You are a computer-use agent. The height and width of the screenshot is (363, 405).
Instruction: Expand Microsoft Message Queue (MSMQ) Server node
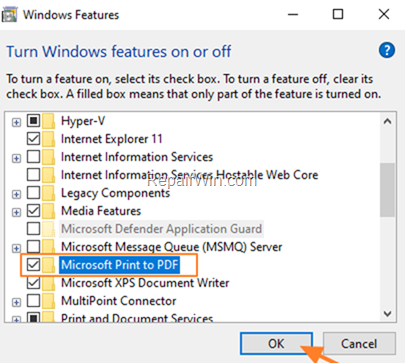pos(16,248)
